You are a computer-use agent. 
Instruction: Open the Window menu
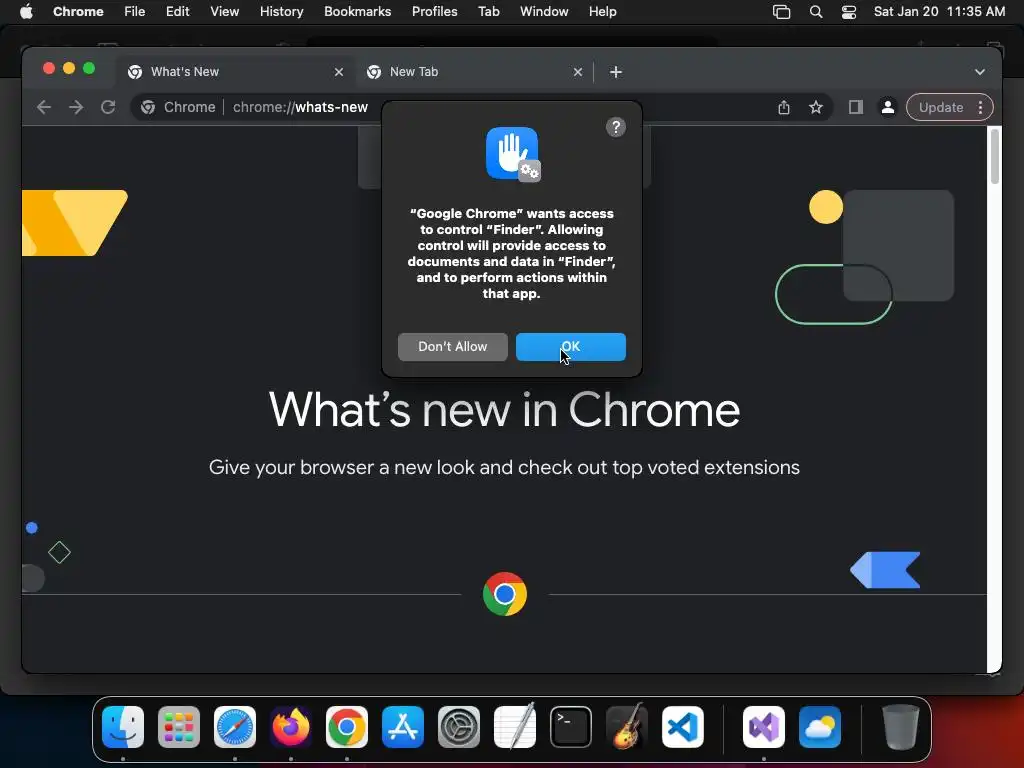click(544, 12)
